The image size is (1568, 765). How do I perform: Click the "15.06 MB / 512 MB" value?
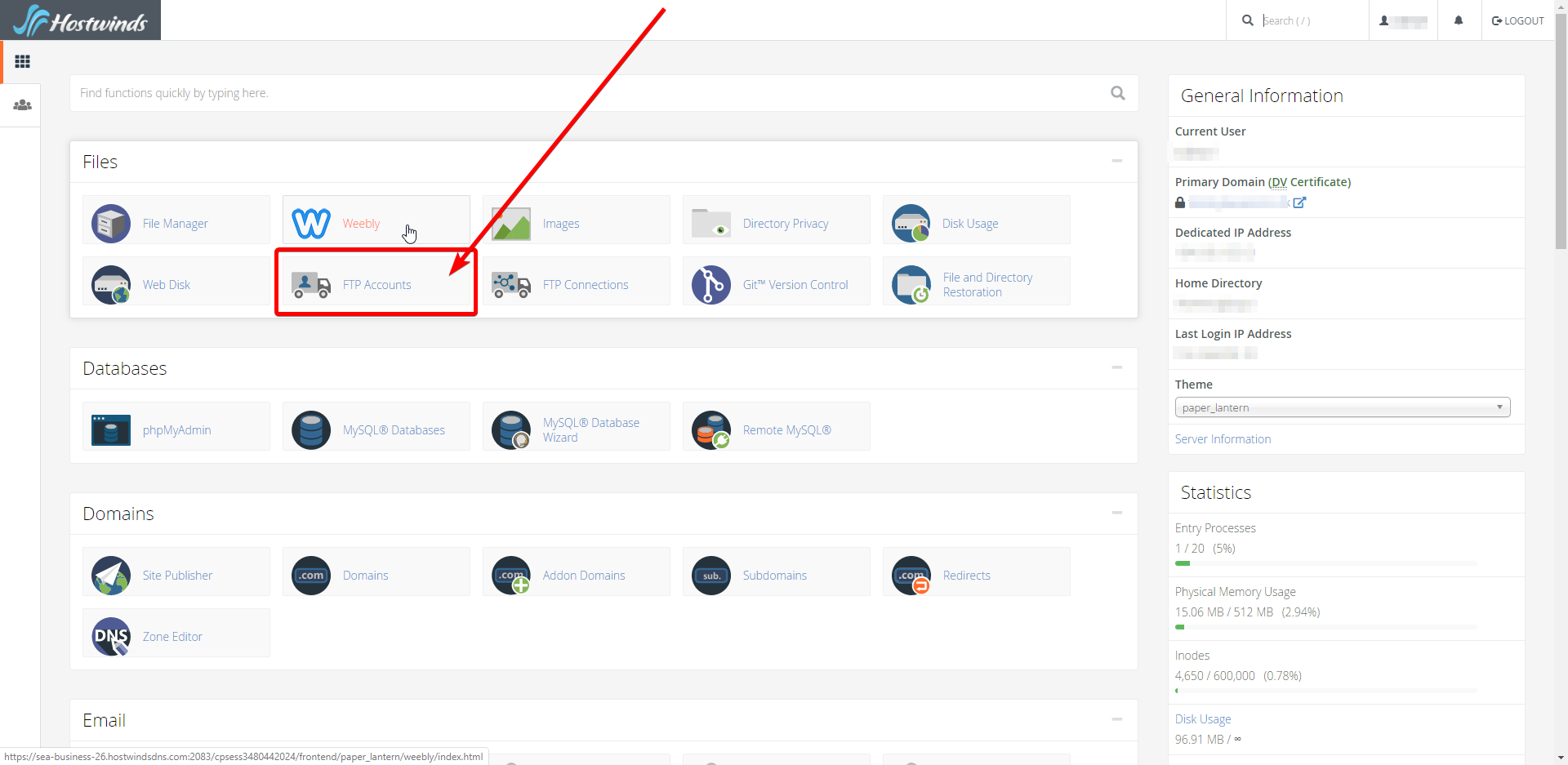coord(1224,612)
